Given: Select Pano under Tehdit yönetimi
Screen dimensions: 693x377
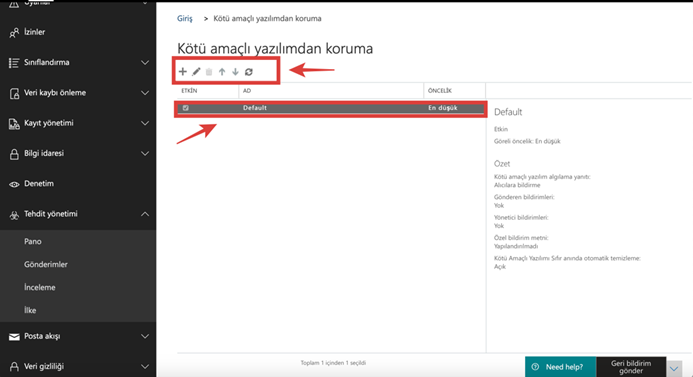Looking at the screenshot, I should point(33,242).
